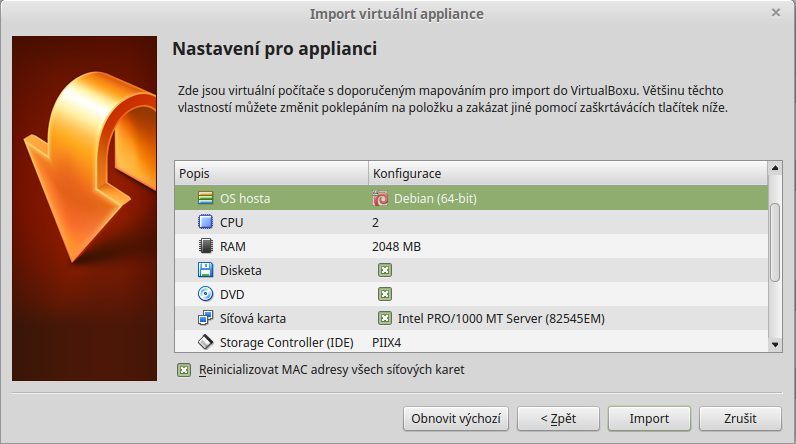Click the RAM memory icon
This screenshot has width=796, height=444.
[205, 246]
